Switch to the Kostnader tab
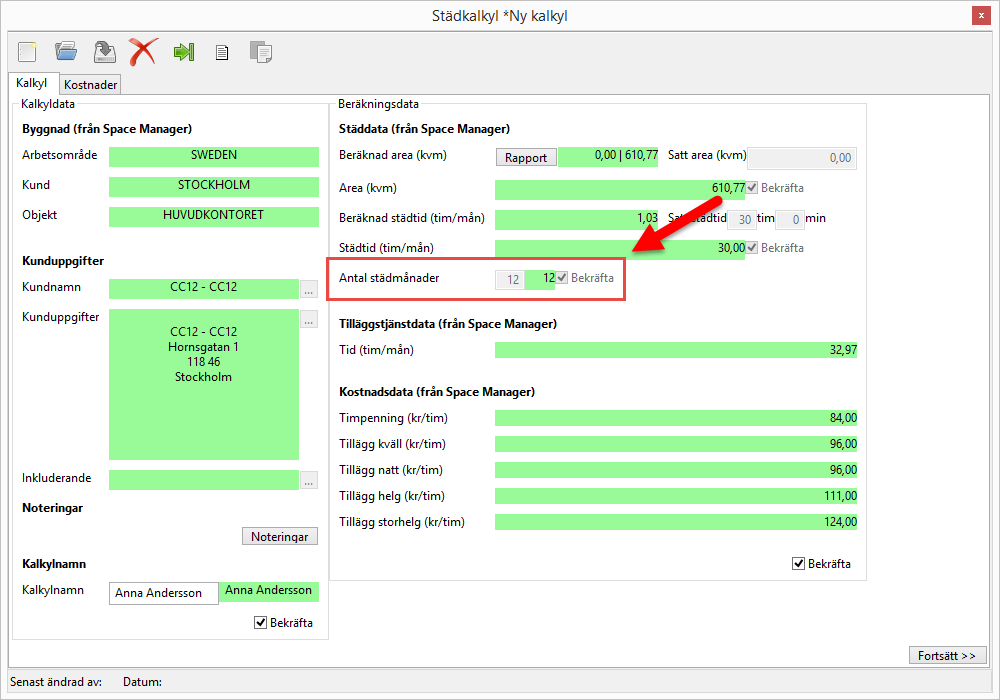Image resolution: width=1000 pixels, height=700 pixels. pos(91,85)
